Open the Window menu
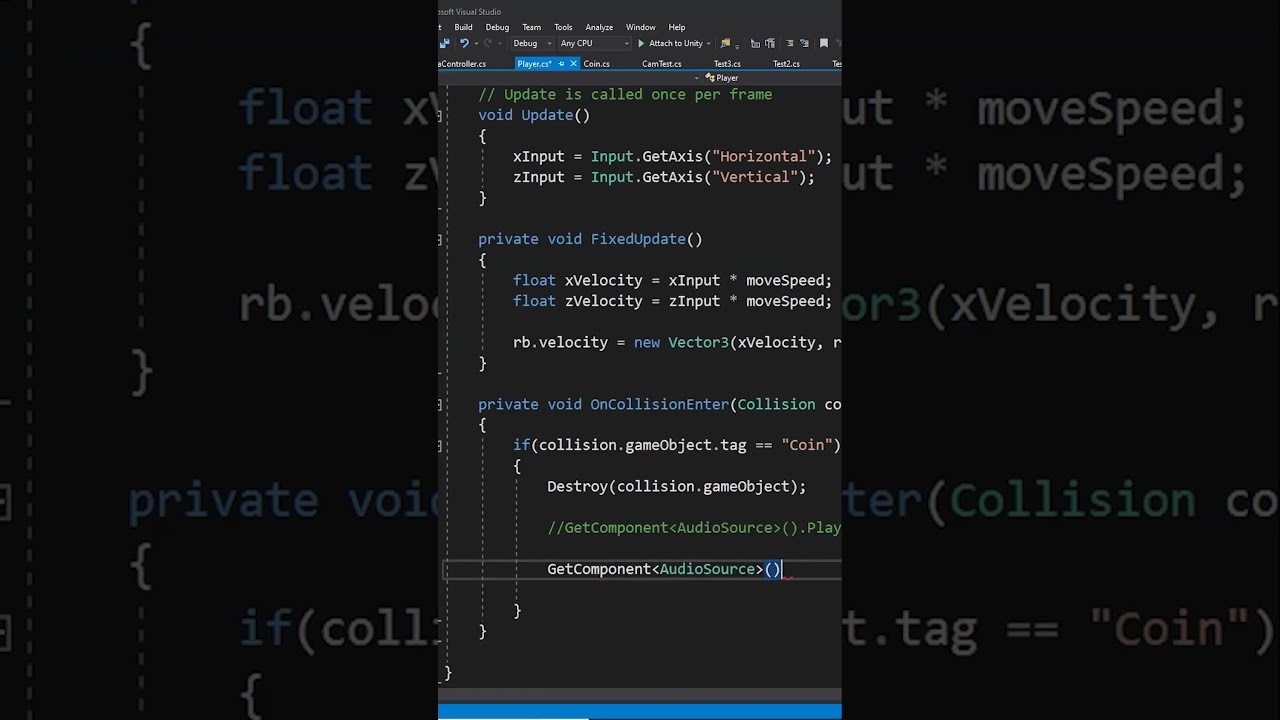Viewport: 1280px width, 720px height. [641, 27]
